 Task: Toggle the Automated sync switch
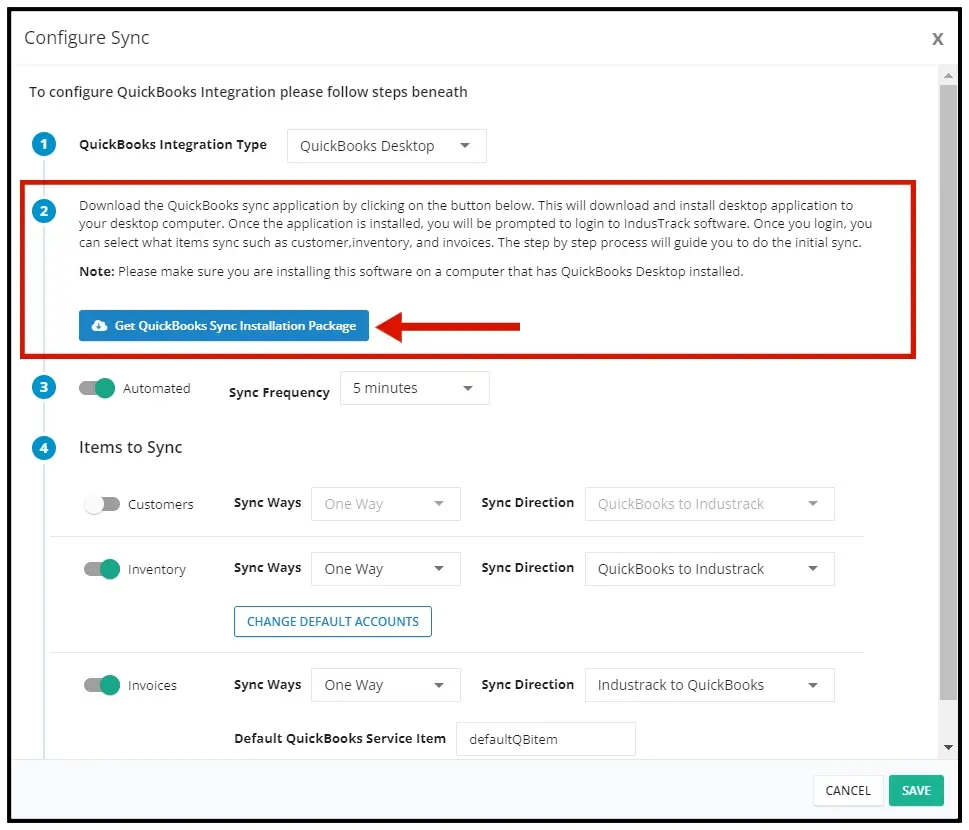(97, 388)
